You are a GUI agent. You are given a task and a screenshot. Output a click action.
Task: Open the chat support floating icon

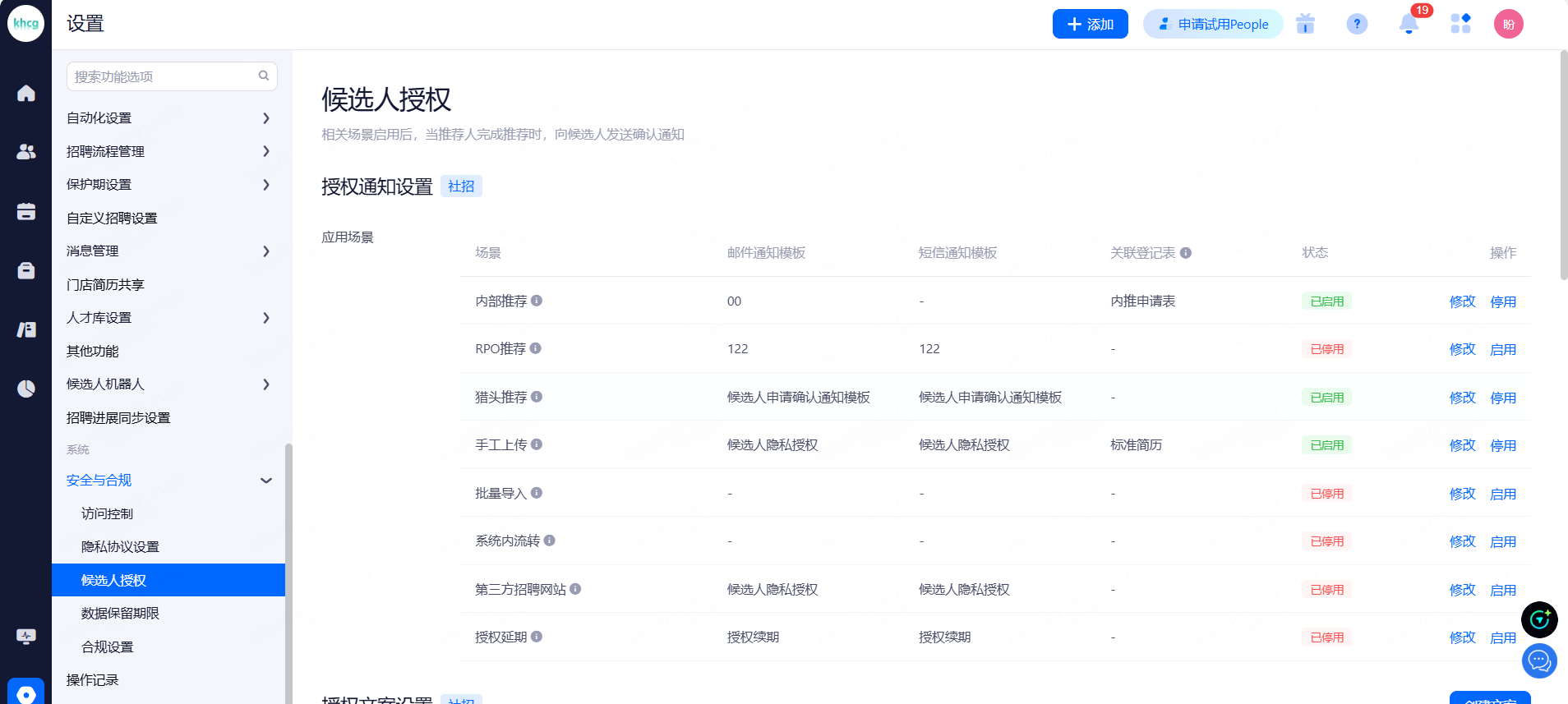pyautogui.click(x=1538, y=660)
